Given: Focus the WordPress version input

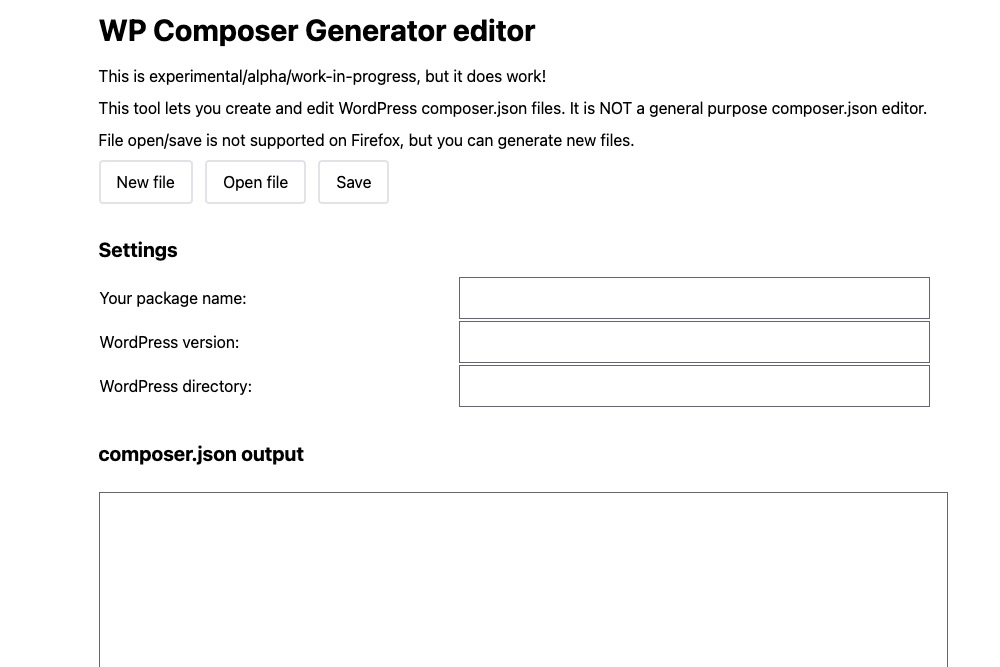Looking at the screenshot, I should pos(693,341).
